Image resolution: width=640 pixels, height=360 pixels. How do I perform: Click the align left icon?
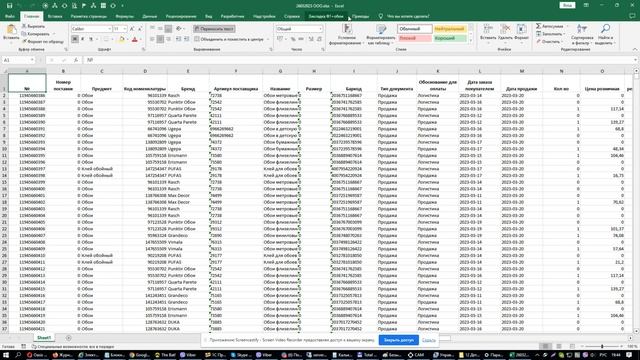point(152,39)
